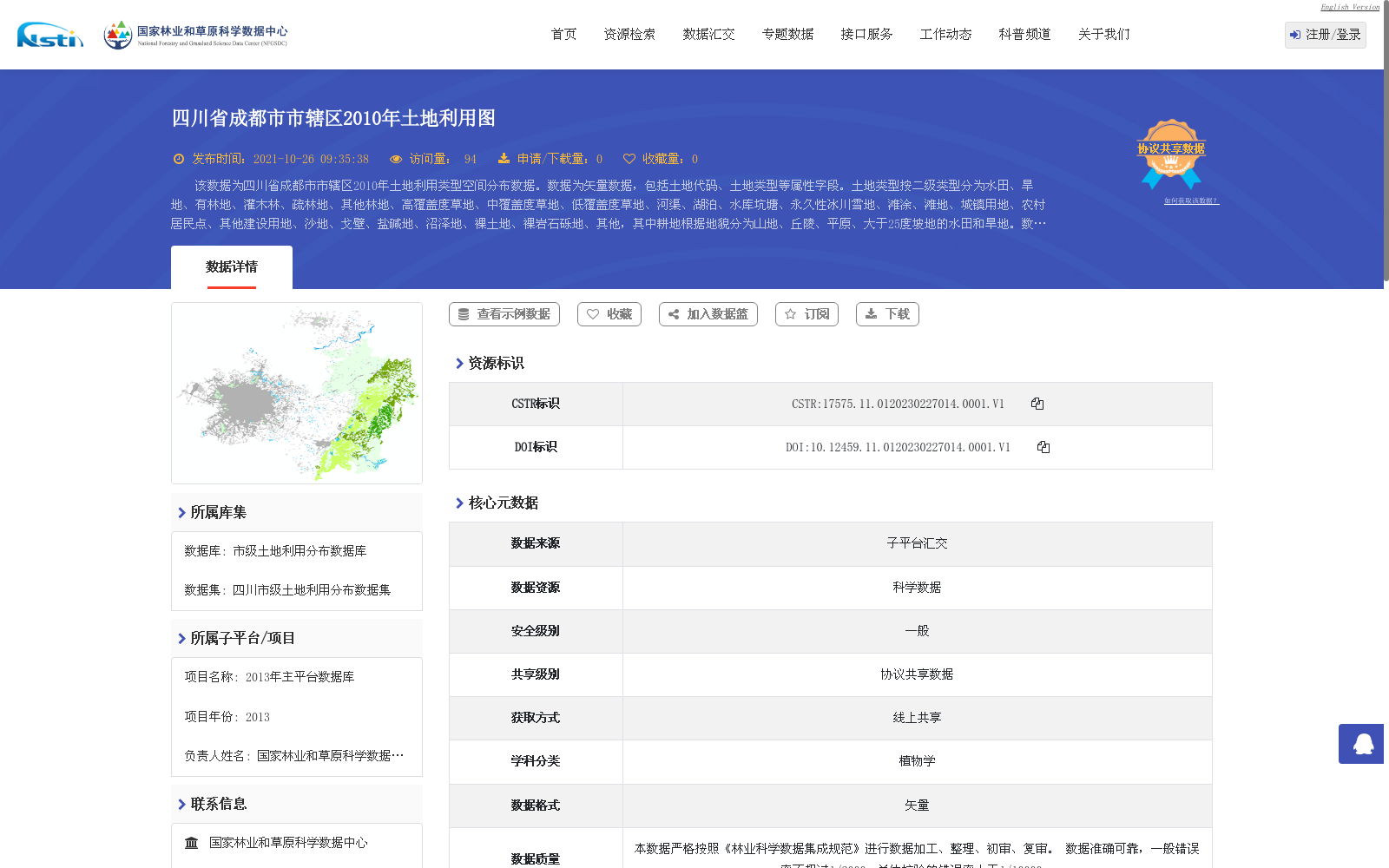Image resolution: width=1389 pixels, height=868 pixels.
Task: Click the download icon beside 申请/下载量
Action: tap(504, 159)
